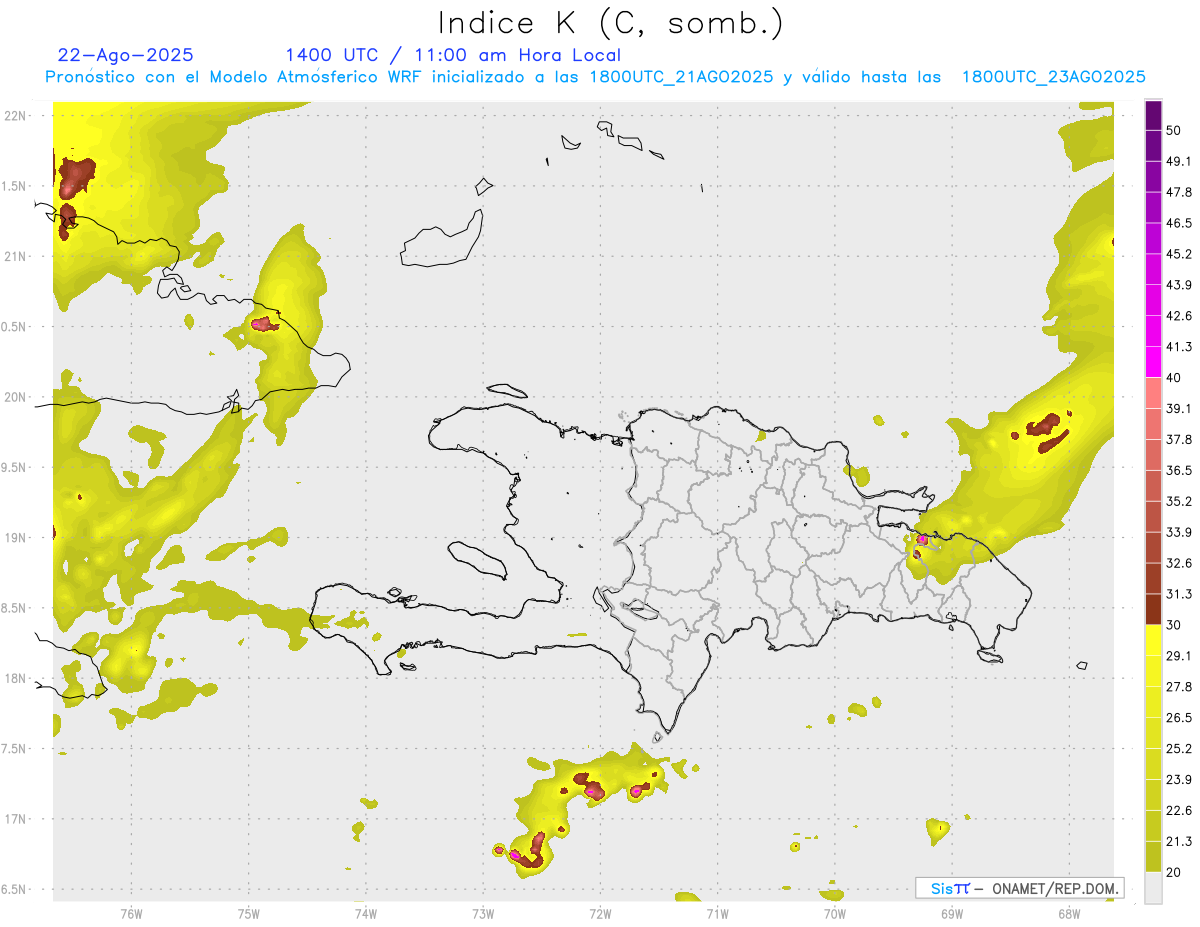Click the 37.8 color scale label
Viewport: 1200px width, 927px height.
(1178, 440)
